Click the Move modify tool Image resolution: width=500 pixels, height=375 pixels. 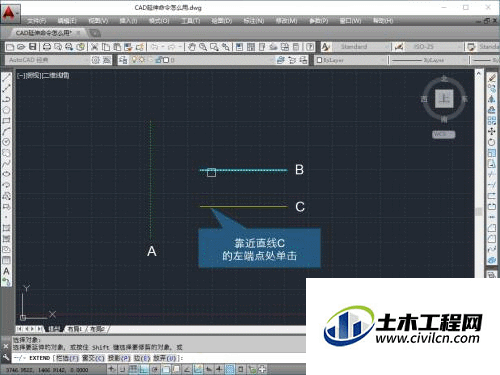[492, 131]
